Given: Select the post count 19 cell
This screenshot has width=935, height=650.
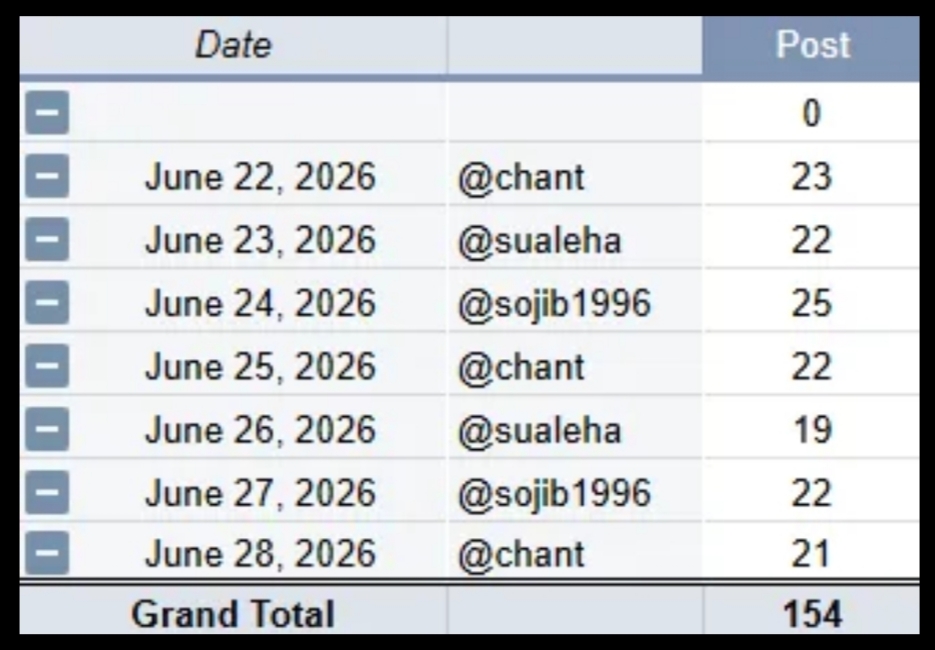Looking at the screenshot, I should (812, 429).
